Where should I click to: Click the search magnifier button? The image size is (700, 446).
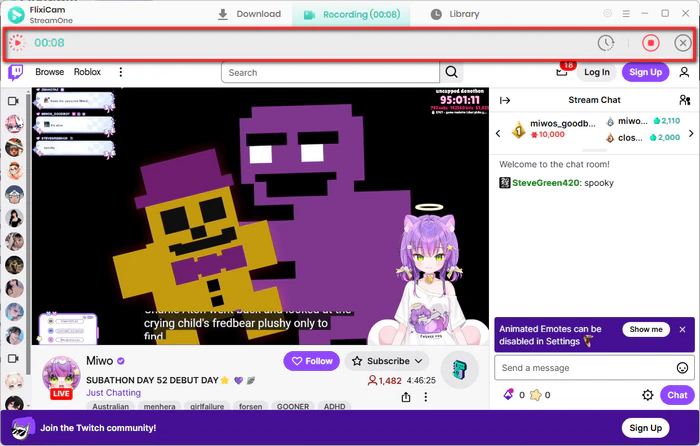[451, 72]
